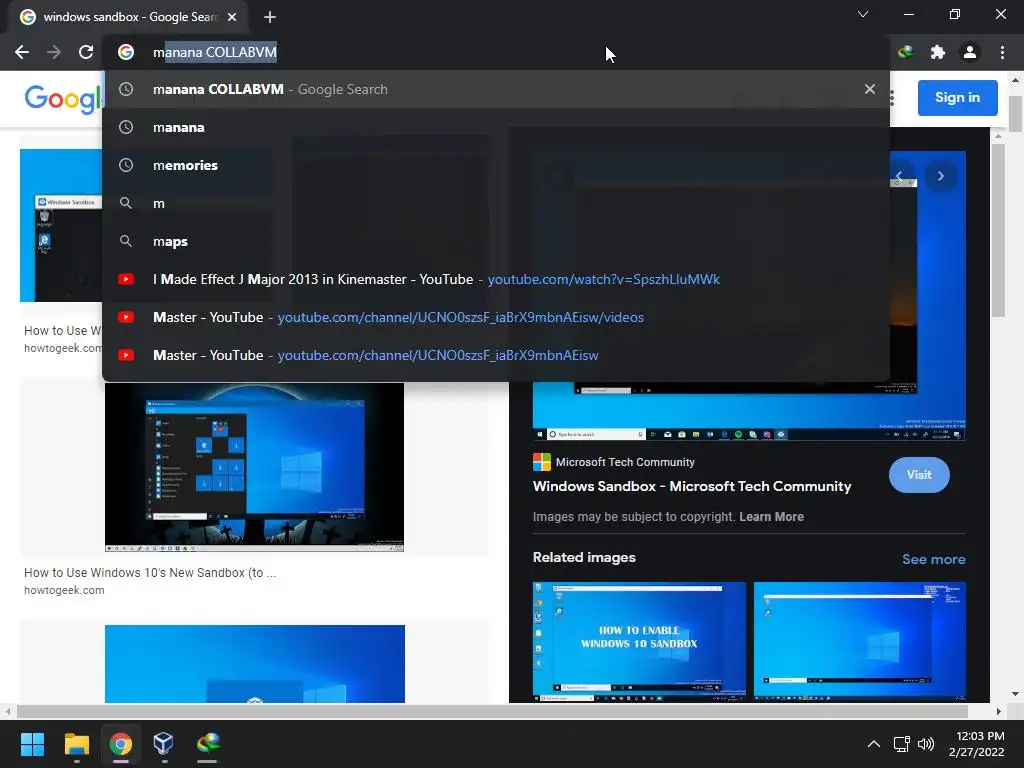Remove the manana COLLABVM suggestion with X
Screen dimensions: 1024x768
(869, 89)
